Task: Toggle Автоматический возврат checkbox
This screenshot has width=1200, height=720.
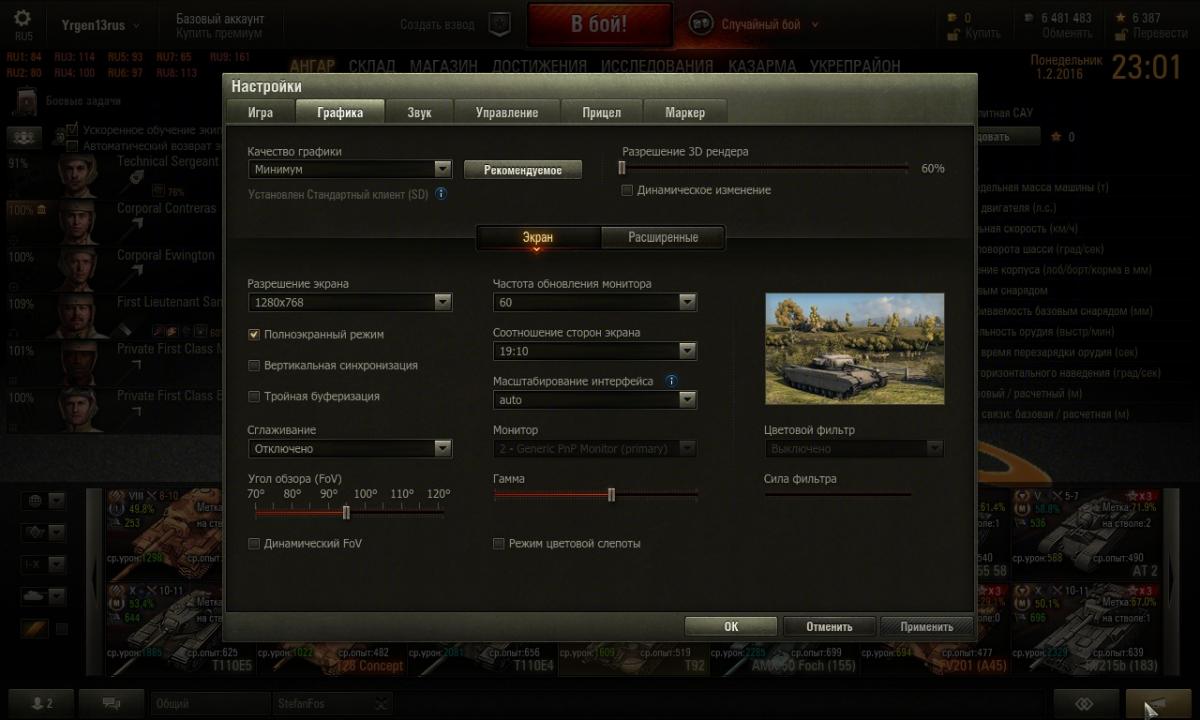Action: point(72,146)
